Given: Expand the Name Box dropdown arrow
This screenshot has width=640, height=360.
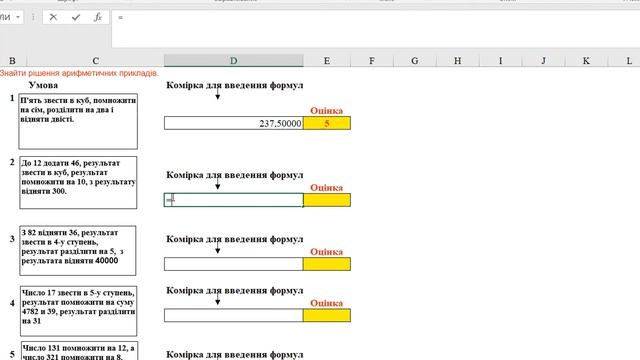Looking at the screenshot, I should (18, 17).
